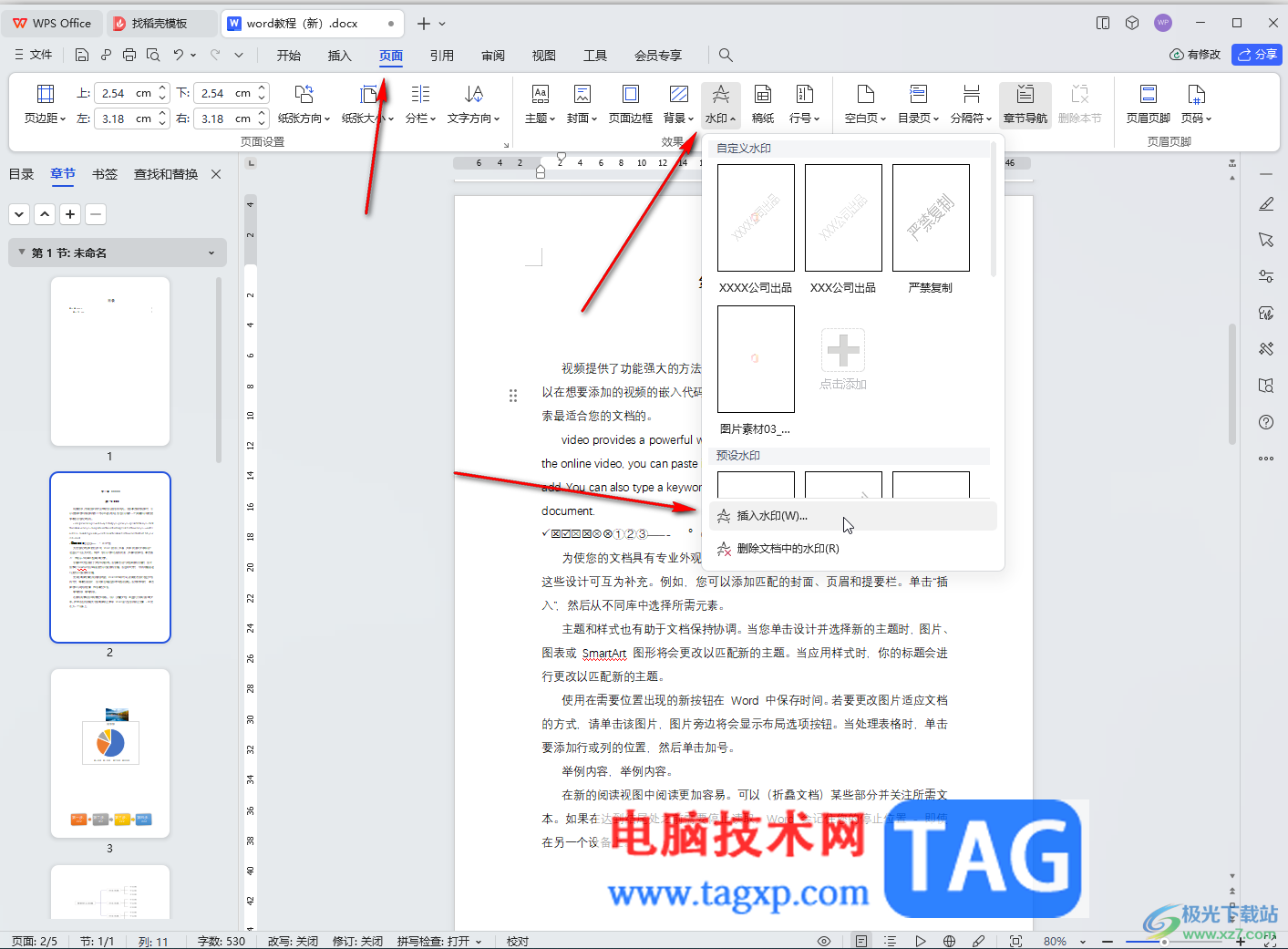Expand the 行号 line numbers dropdown
This screenshot has height=949, width=1288.
pyautogui.click(x=804, y=119)
